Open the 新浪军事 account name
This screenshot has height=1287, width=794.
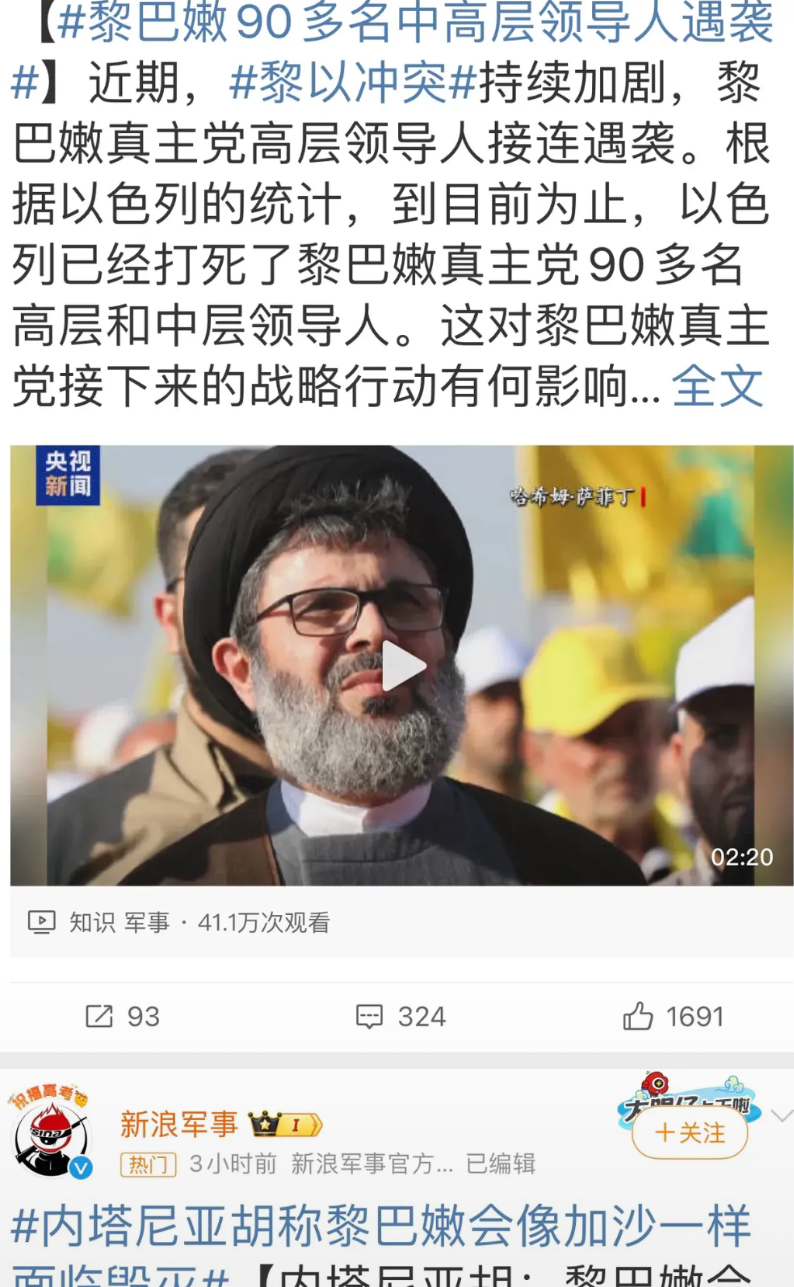pyautogui.click(x=179, y=1124)
